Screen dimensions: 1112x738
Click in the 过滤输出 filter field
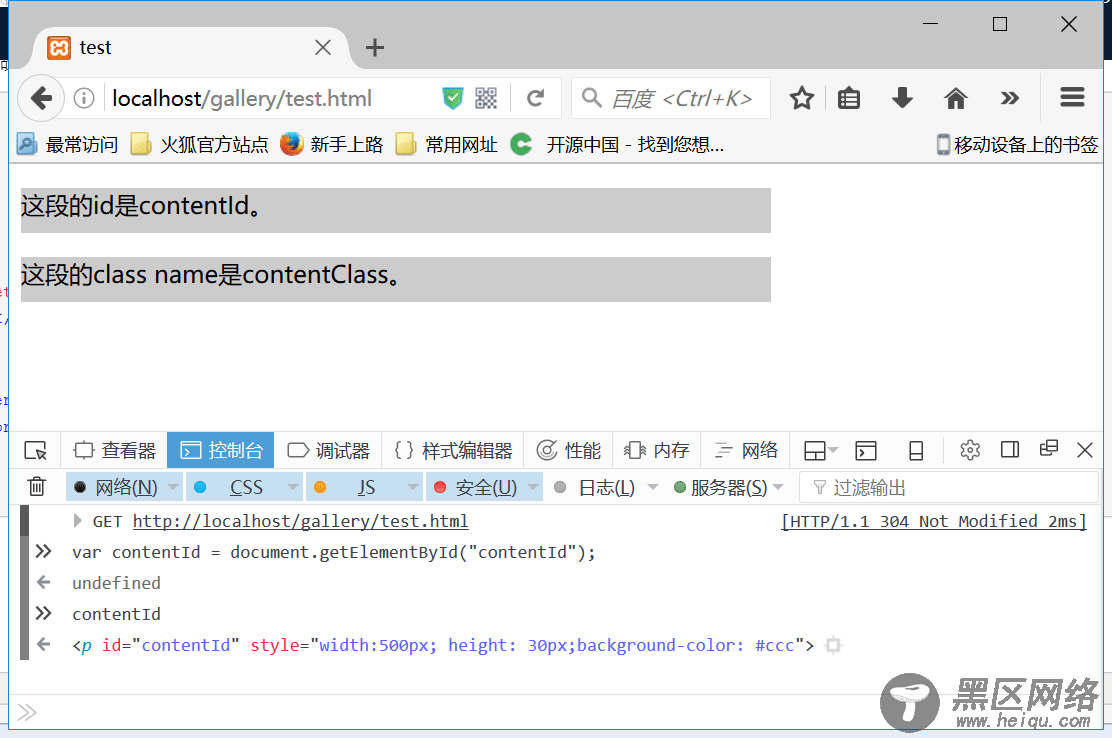[x=949, y=487]
